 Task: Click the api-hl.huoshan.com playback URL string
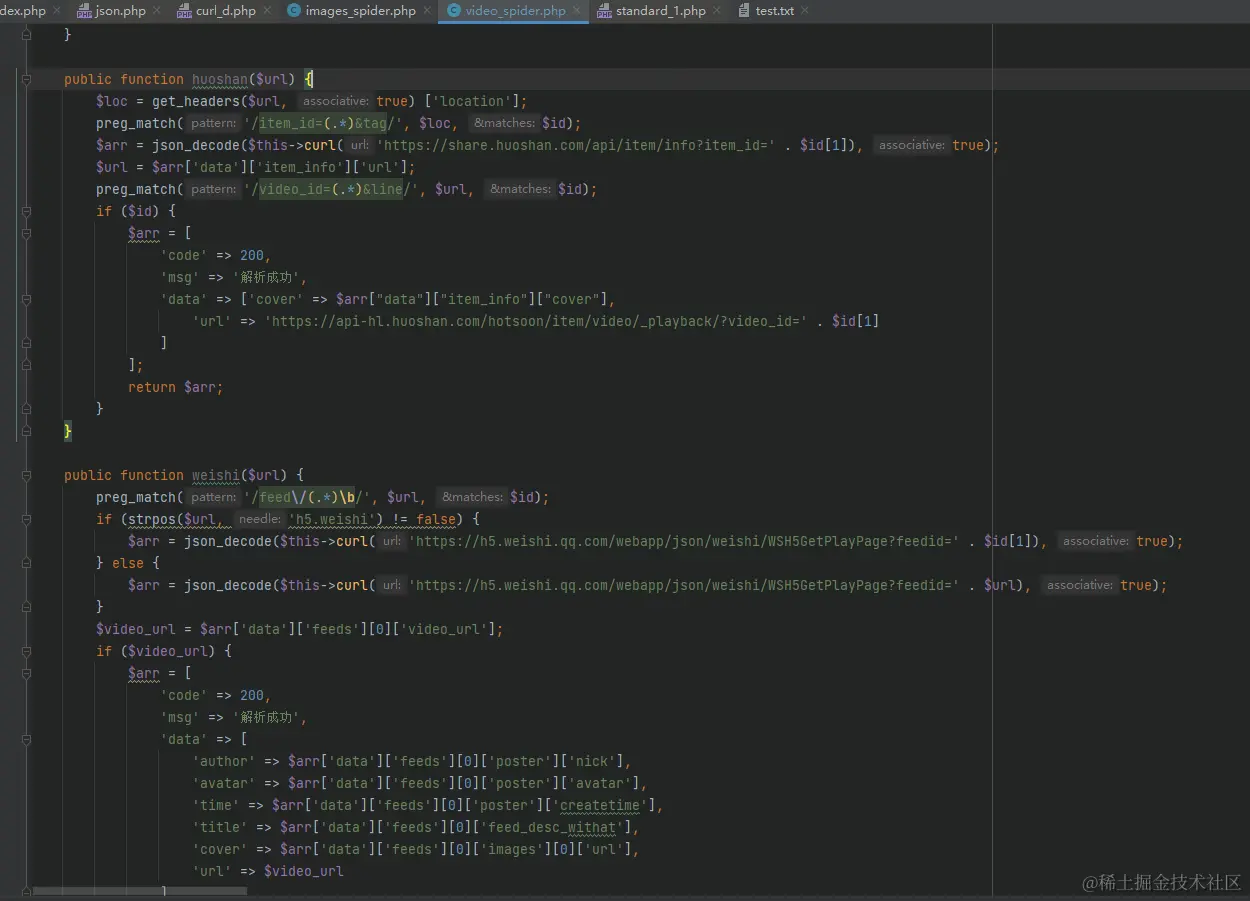[536, 321]
